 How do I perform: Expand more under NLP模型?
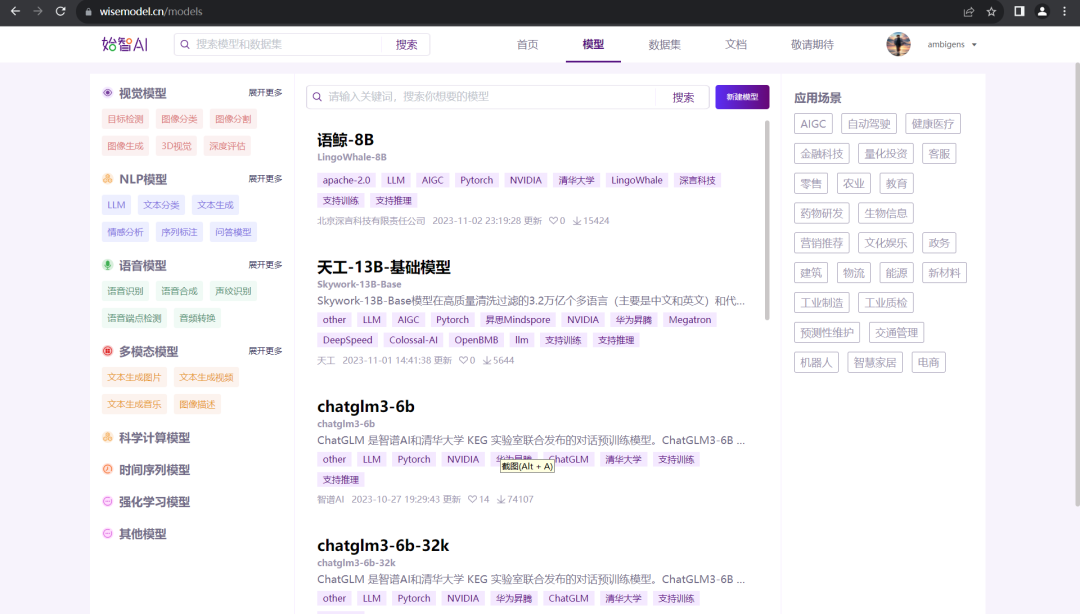pos(265,178)
